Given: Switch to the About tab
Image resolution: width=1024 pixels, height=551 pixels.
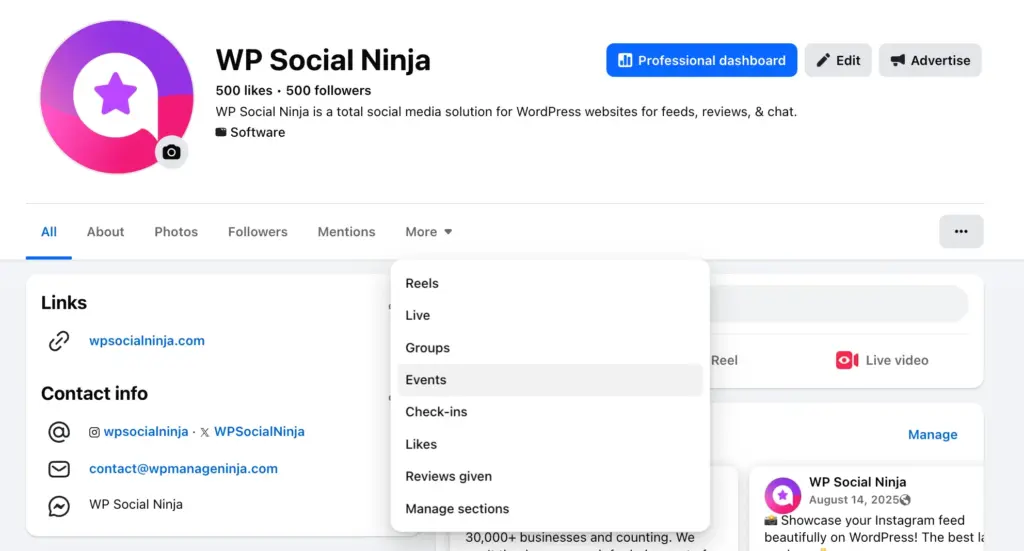Looking at the screenshot, I should tap(105, 232).
